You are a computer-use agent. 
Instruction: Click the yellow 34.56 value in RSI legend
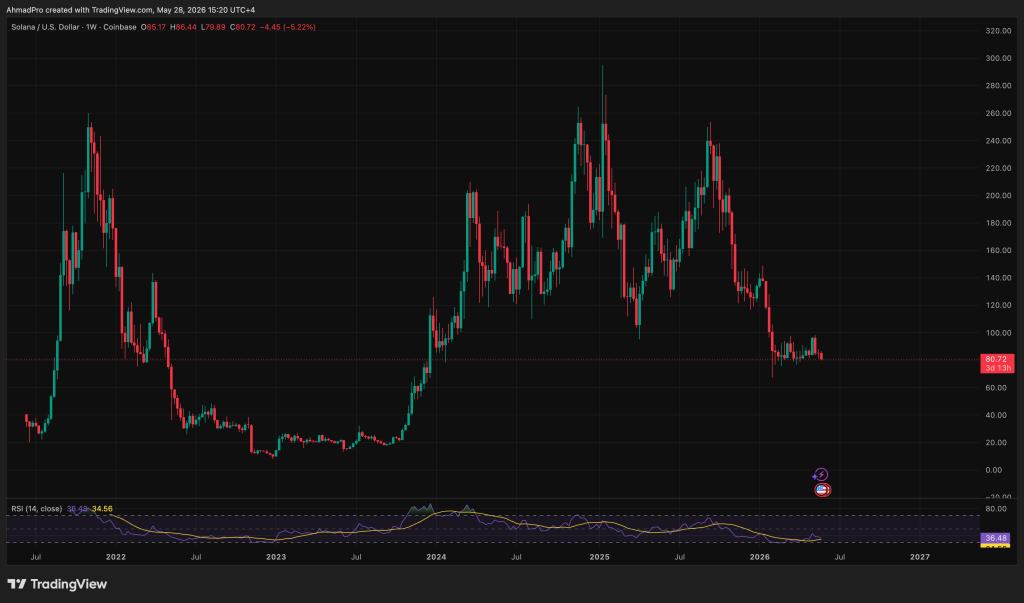pyautogui.click(x=102, y=508)
